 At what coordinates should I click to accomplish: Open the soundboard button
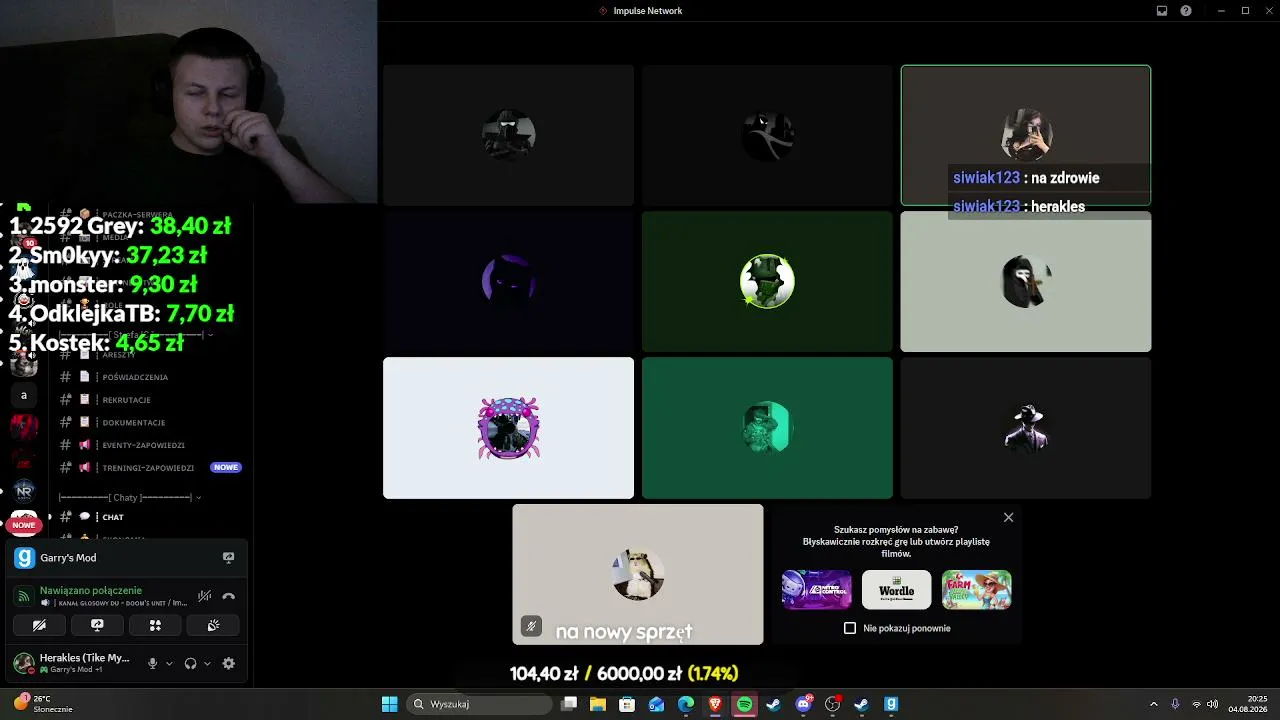click(x=213, y=625)
